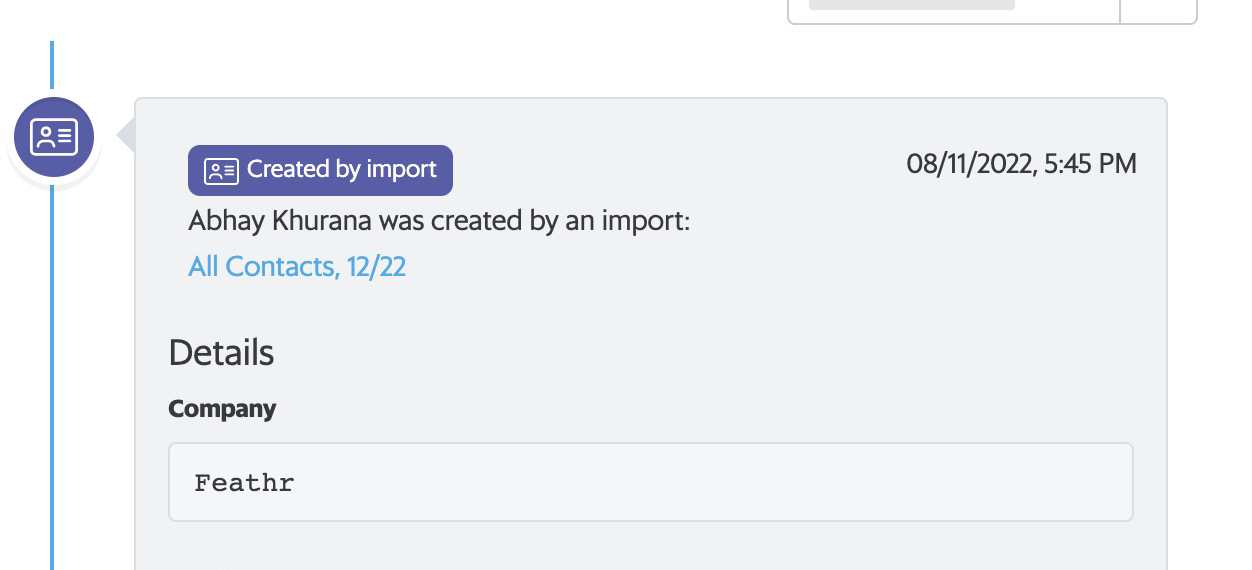The width and height of the screenshot is (1252, 570).
Task: Select the "Details" section heading
Action: point(221,353)
